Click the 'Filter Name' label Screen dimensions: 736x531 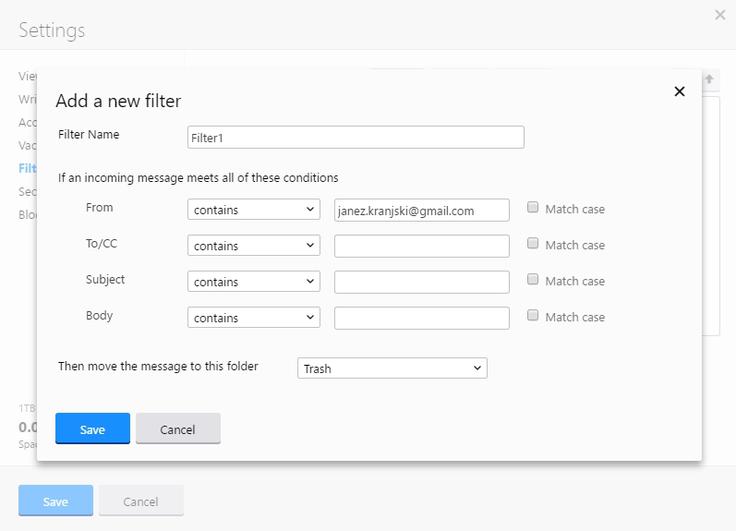[89, 134]
